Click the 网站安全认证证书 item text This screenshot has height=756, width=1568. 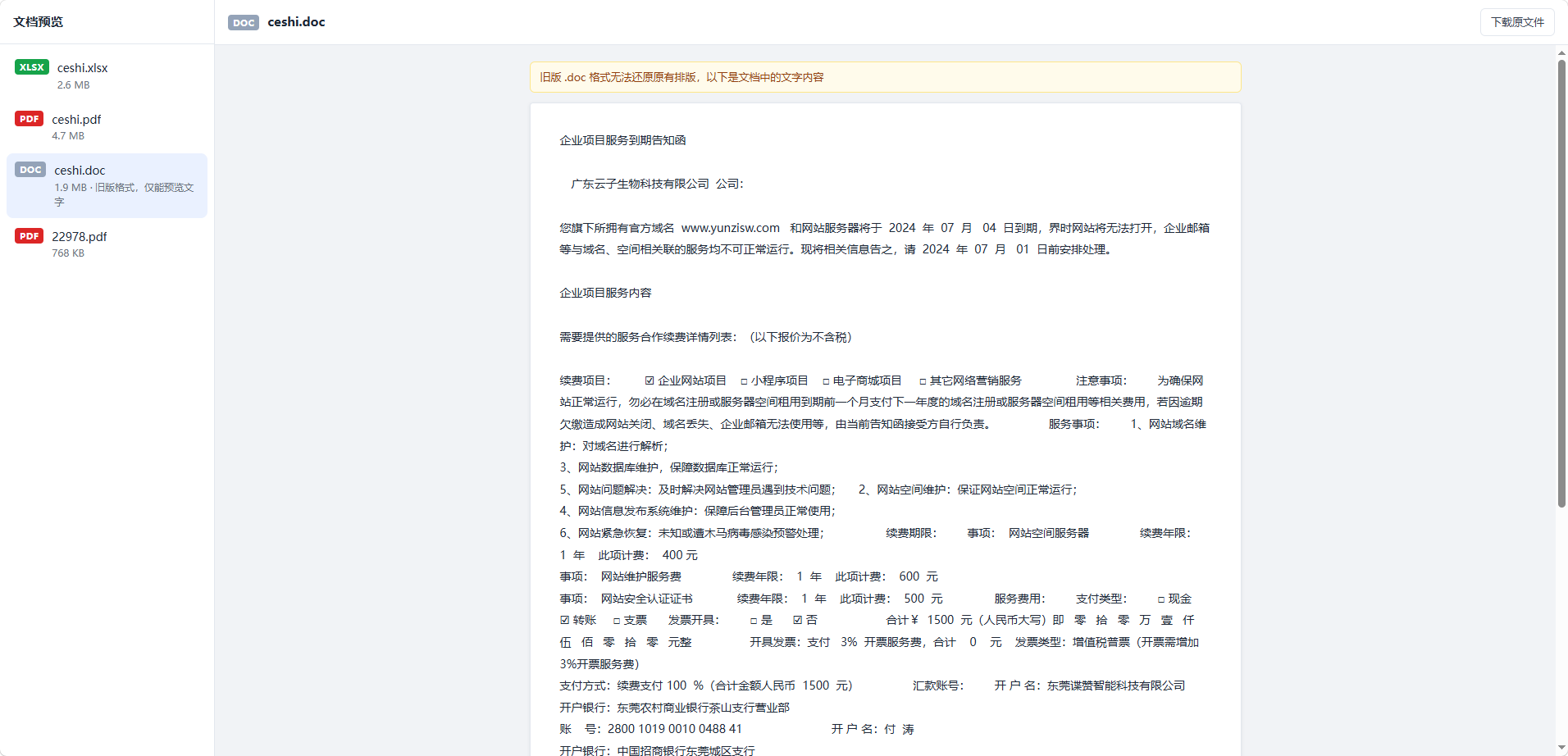[x=647, y=599]
